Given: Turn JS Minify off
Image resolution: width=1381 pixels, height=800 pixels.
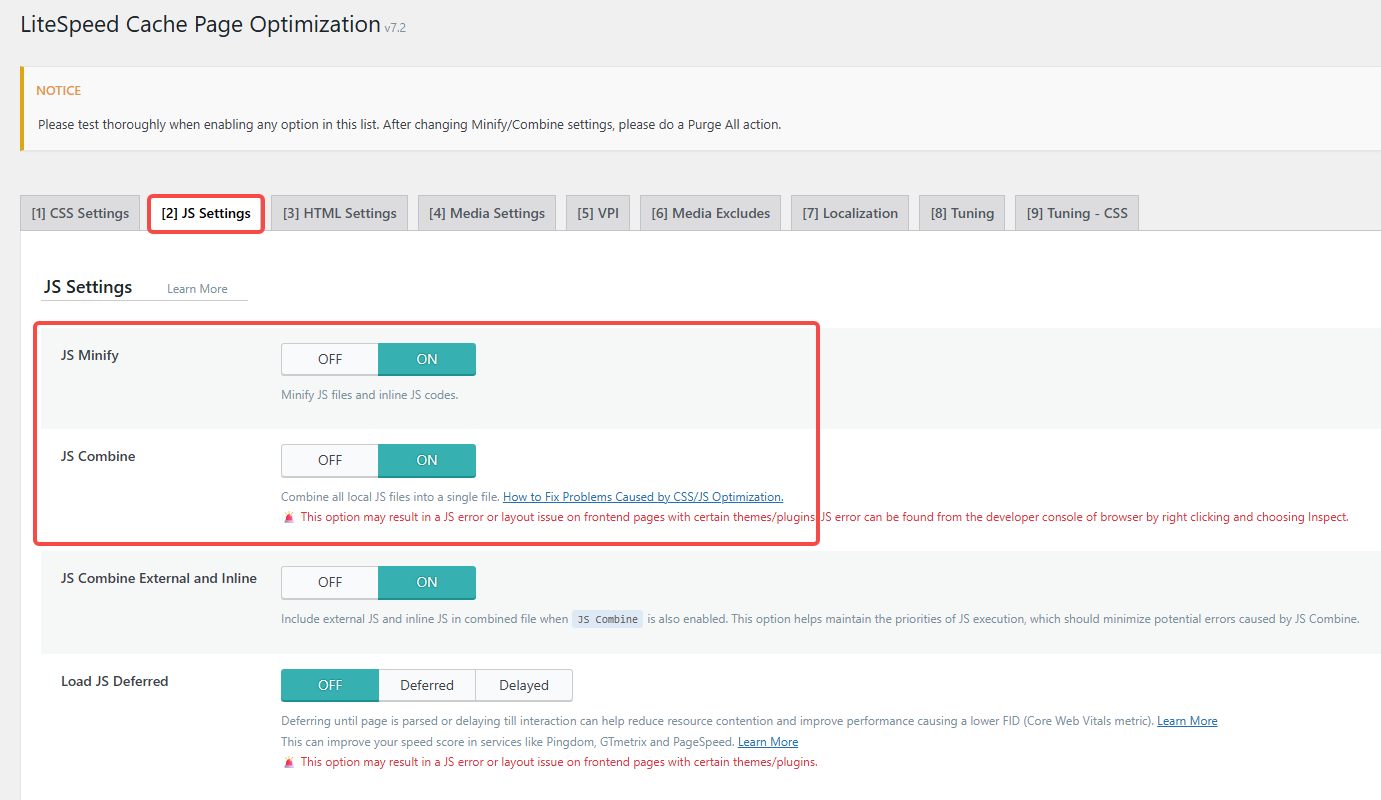Looking at the screenshot, I should pos(330,359).
